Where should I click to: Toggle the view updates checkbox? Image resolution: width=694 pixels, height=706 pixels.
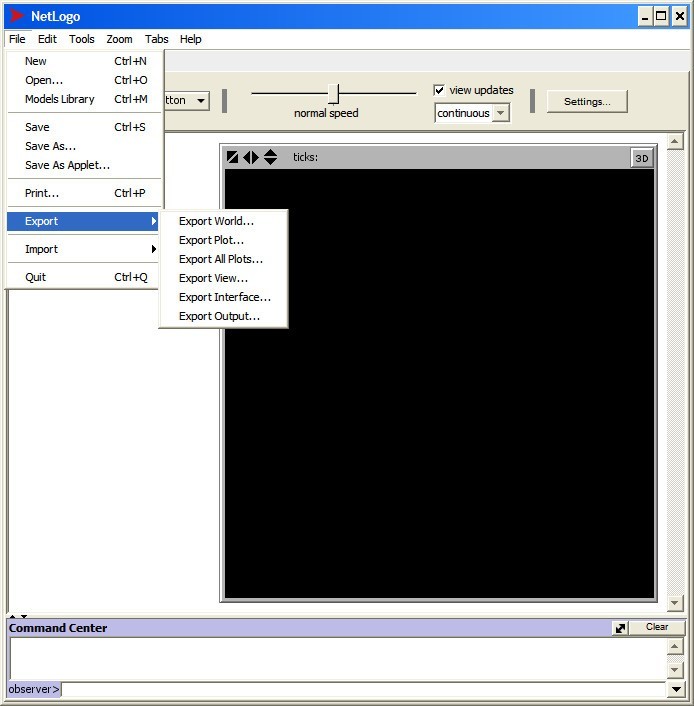439,90
